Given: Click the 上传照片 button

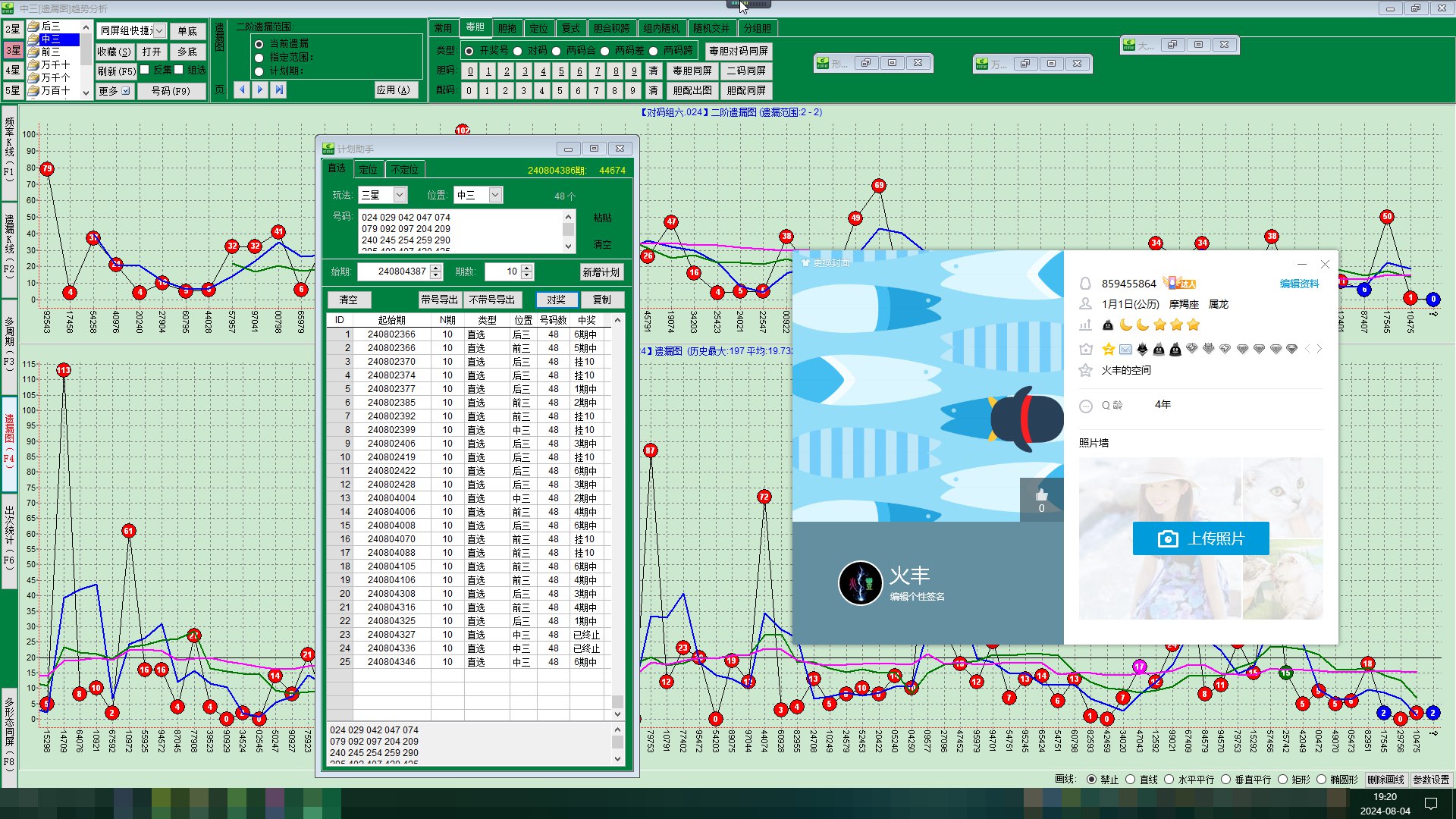Looking at the screenshot, I should tap(1200, 538).
